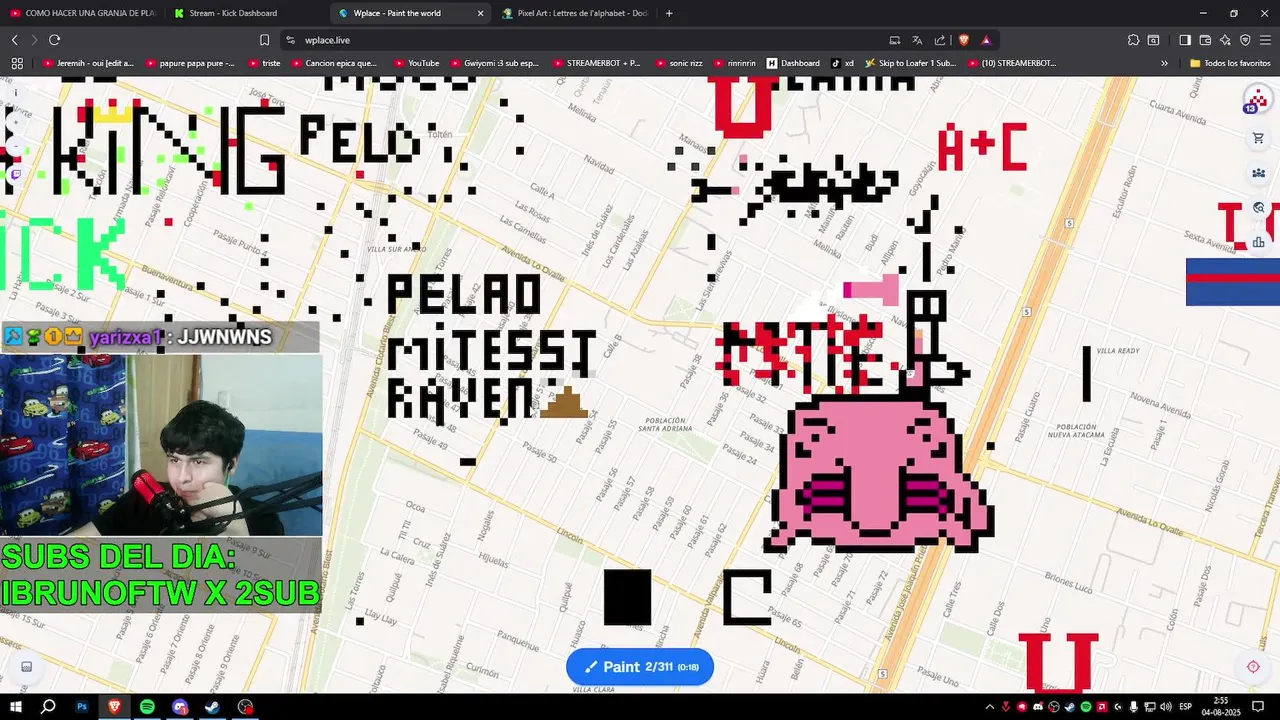Show hidden bookmarks with the double chevron

click(1164, 63)
